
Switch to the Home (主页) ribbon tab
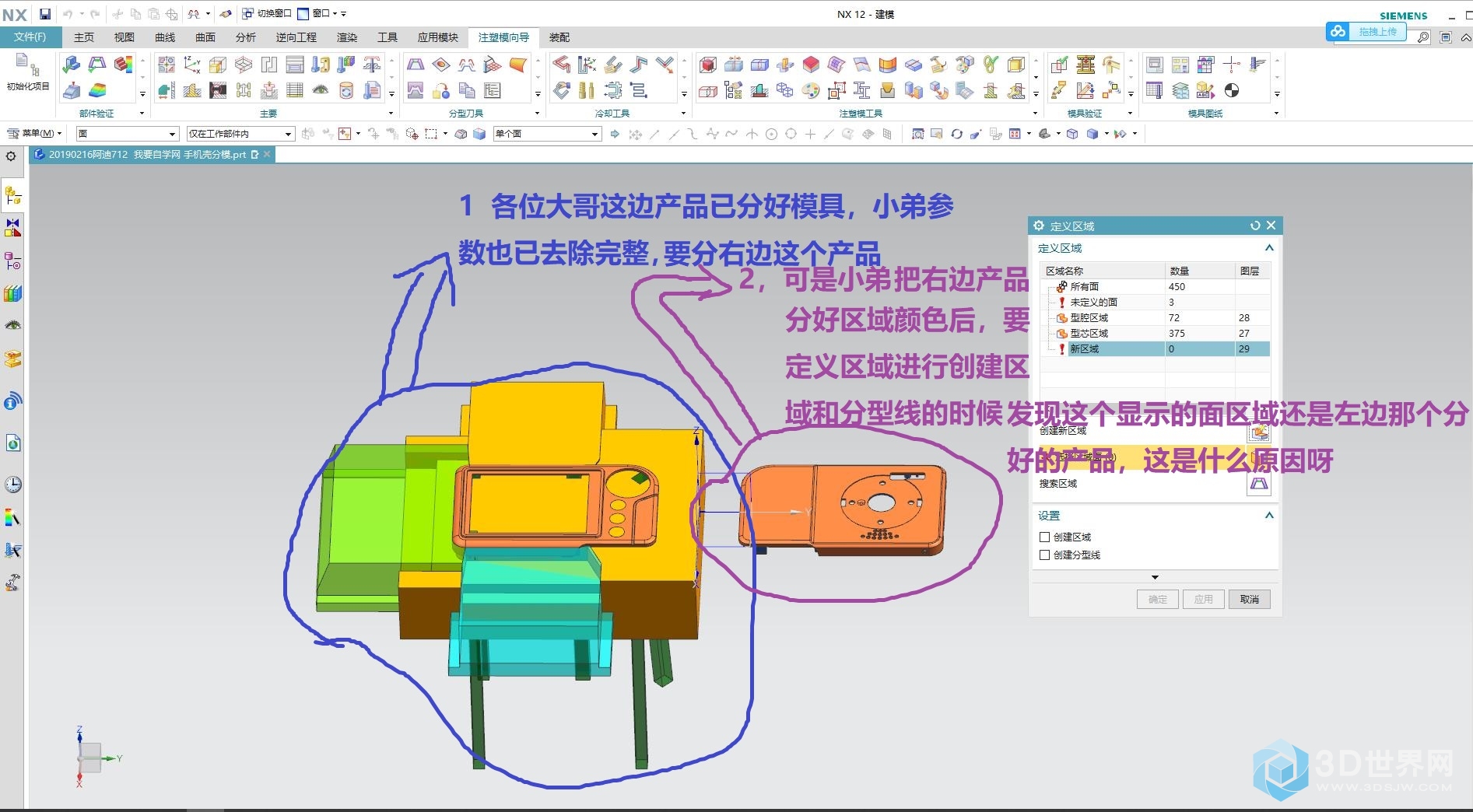(x=84, y=37)
